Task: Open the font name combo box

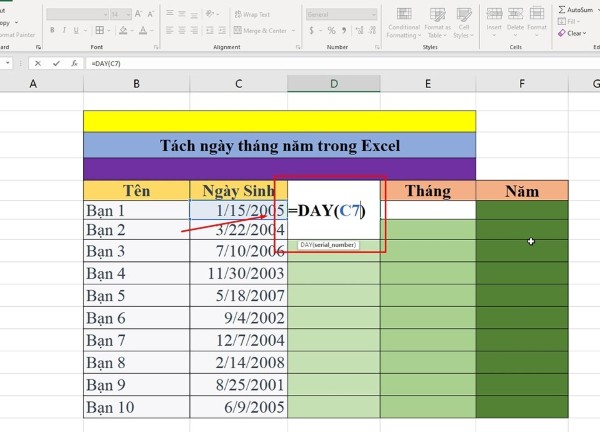Action: point(77,15)
